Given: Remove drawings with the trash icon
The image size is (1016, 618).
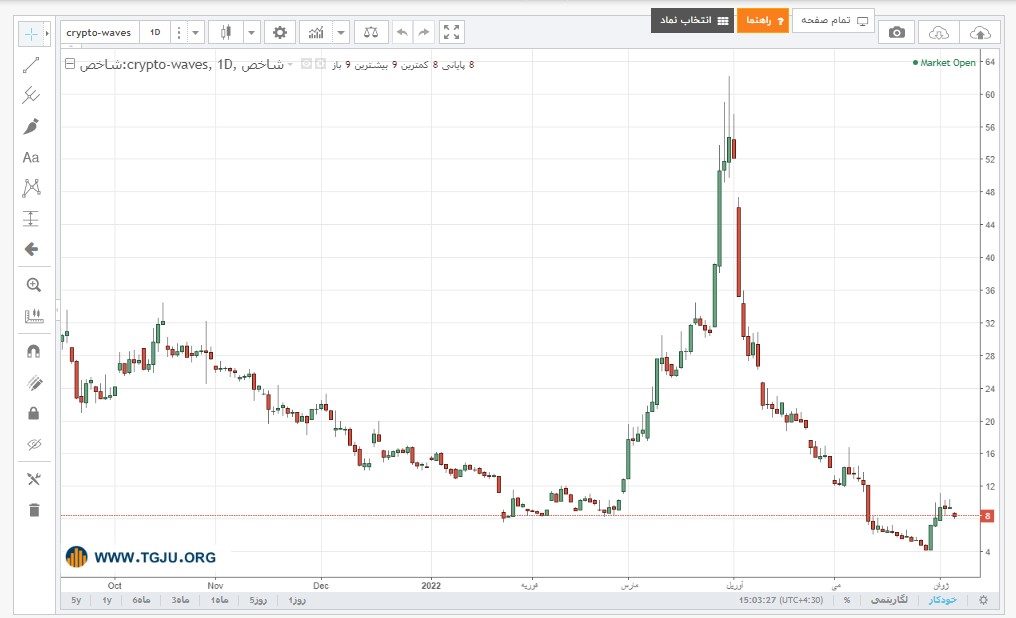Looking at the screenshot, I should pyautogui.click(x=34, y=510).
